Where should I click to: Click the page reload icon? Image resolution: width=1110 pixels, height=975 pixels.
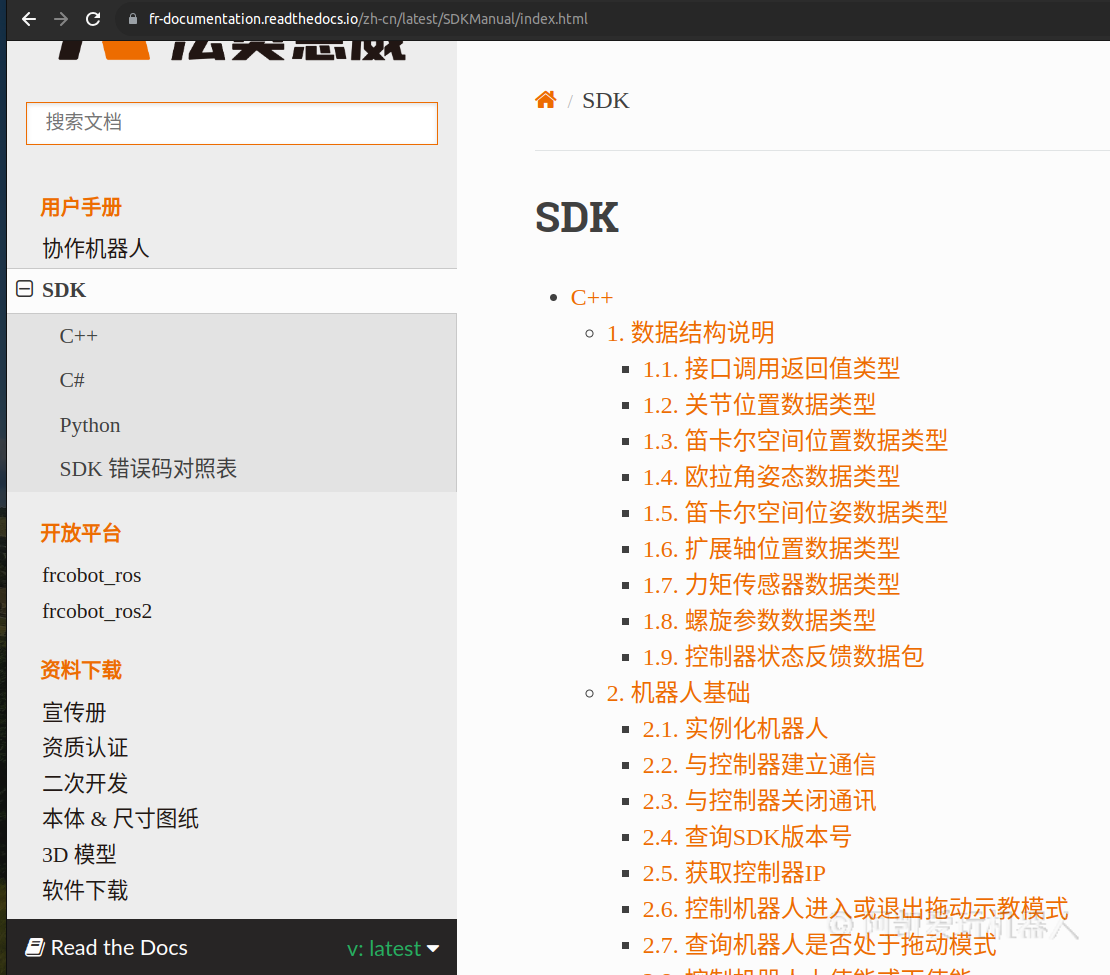click(x=93, y=18)
